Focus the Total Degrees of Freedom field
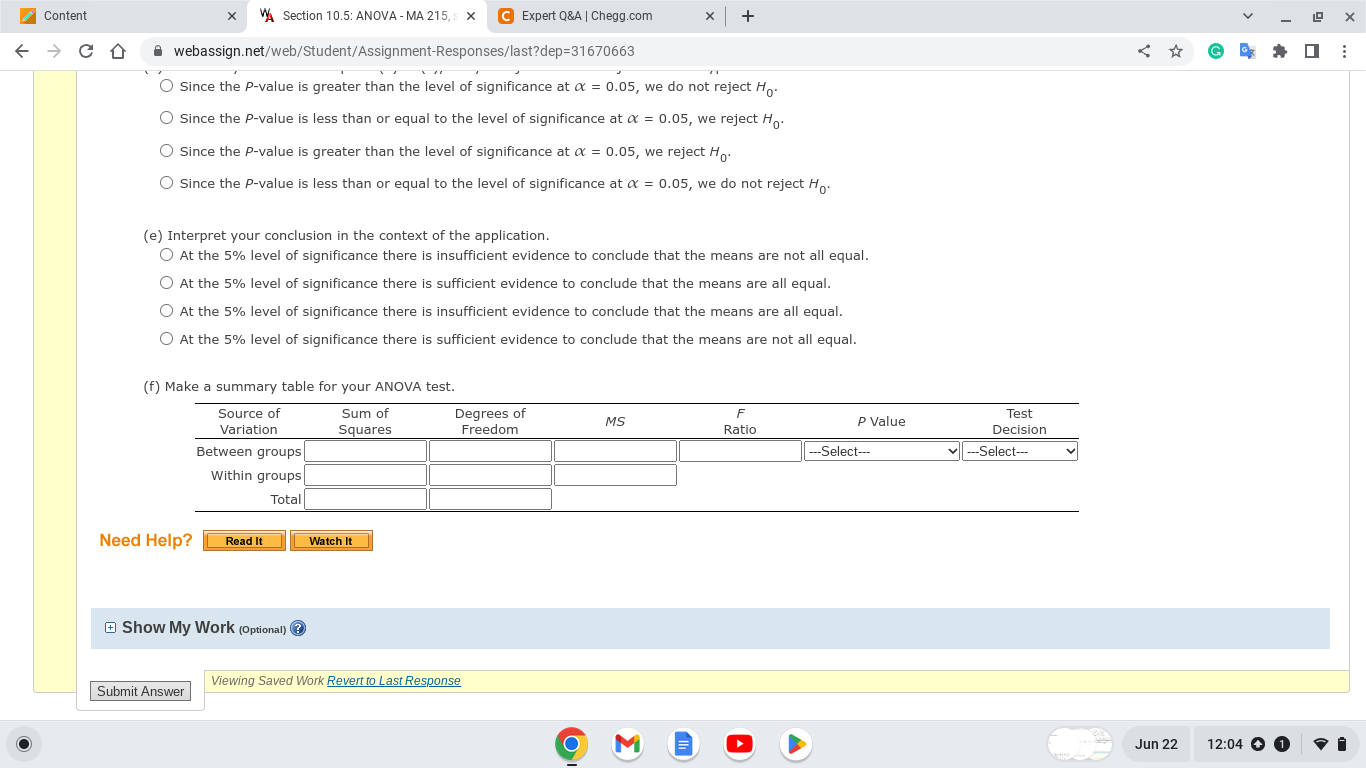This screenshot has width=1366, height=768. point(490,499)
